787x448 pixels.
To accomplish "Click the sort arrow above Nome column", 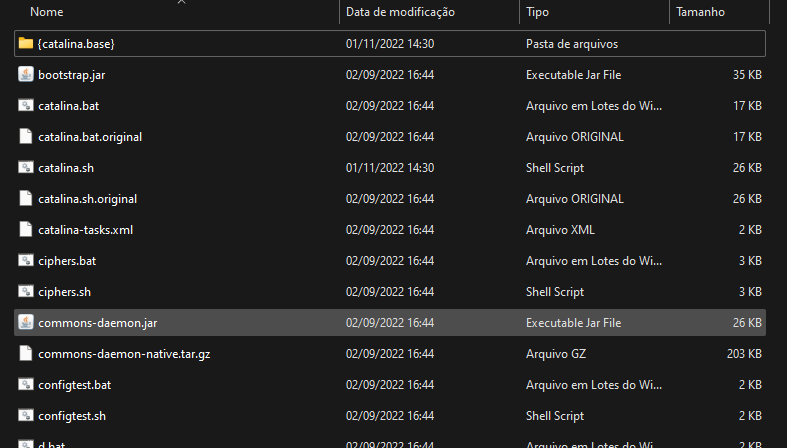I will [181, 3].
